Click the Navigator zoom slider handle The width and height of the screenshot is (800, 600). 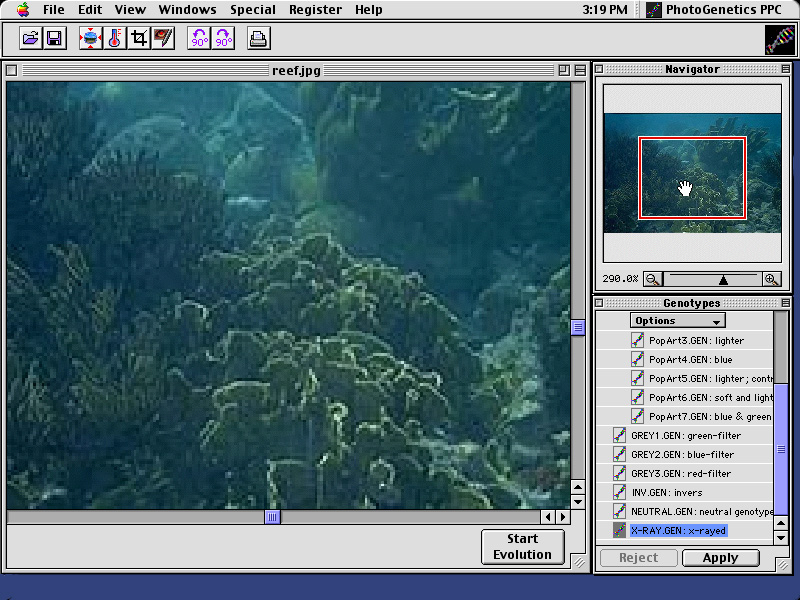click(x=723, y=280)
